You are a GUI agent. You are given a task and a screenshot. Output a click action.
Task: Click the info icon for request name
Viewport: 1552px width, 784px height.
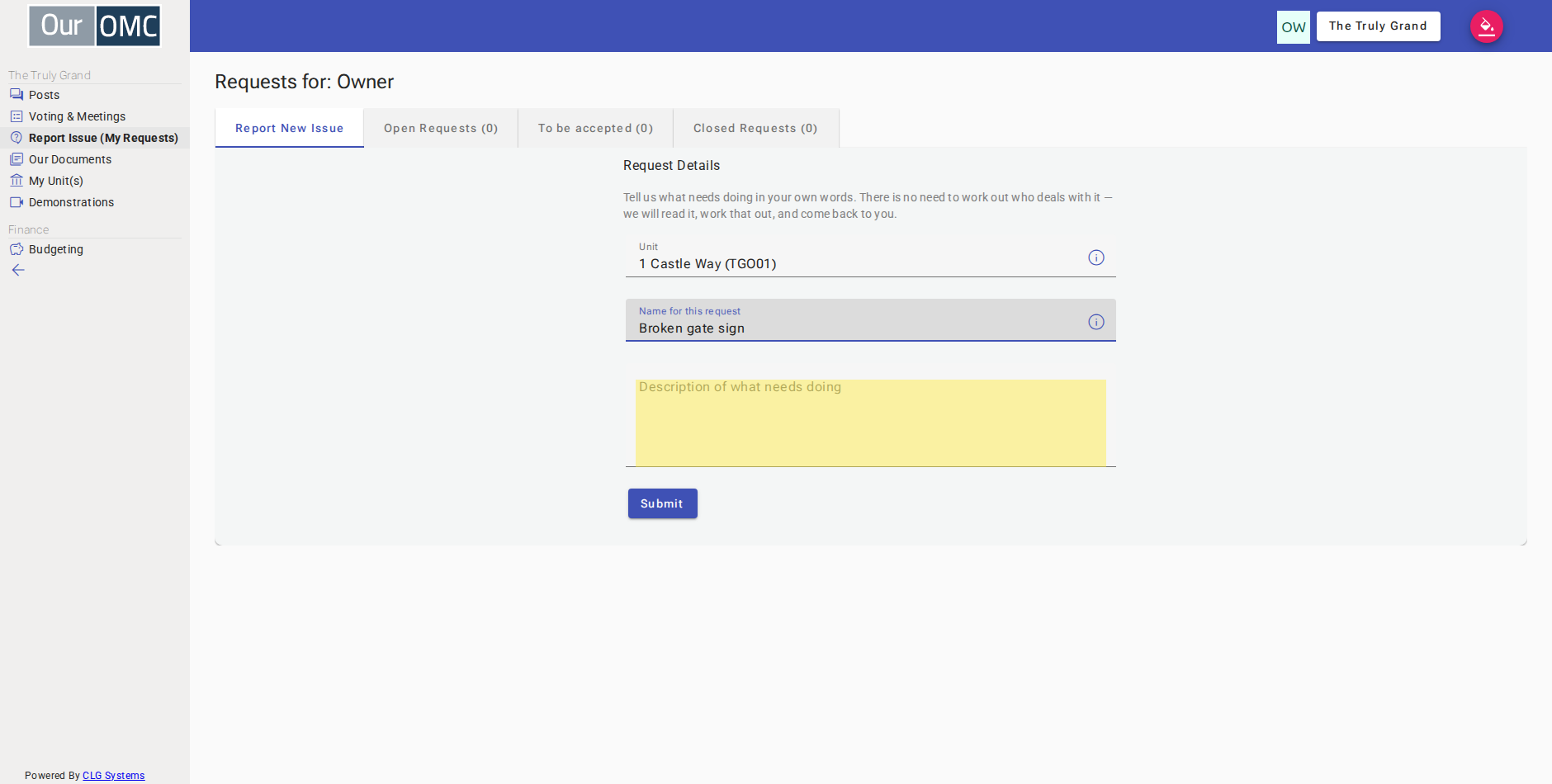[1096, 322]
